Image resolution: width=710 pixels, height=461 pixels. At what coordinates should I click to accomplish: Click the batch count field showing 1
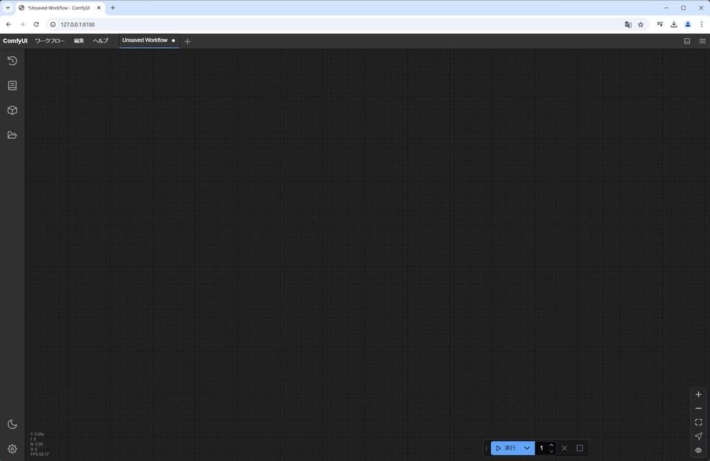(542, 448)
